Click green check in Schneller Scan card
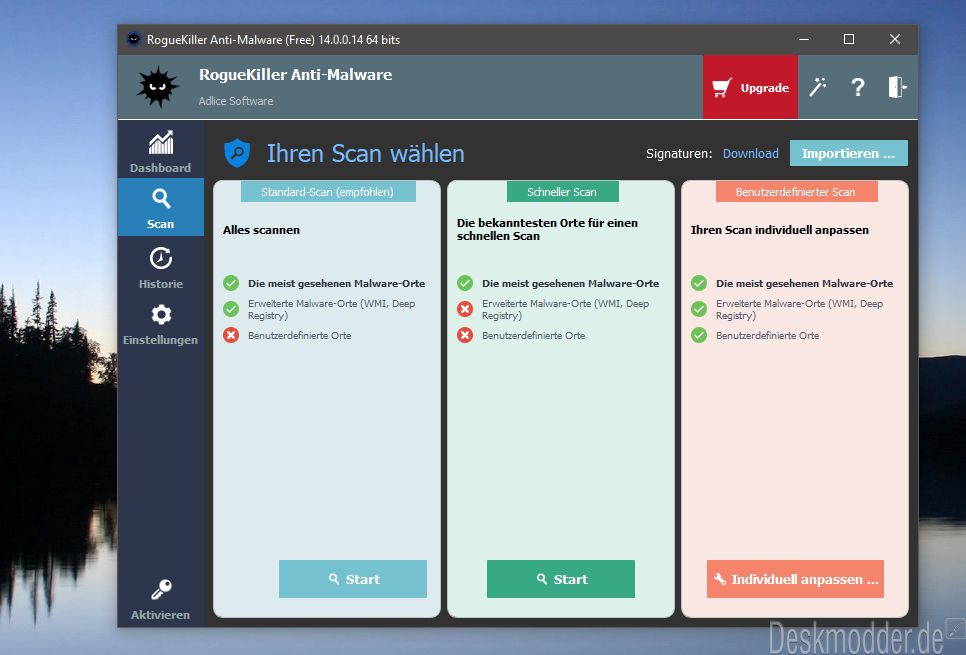The height and width of the screenshot is (655, 966). pyautogui.click(x=465, y=283)
